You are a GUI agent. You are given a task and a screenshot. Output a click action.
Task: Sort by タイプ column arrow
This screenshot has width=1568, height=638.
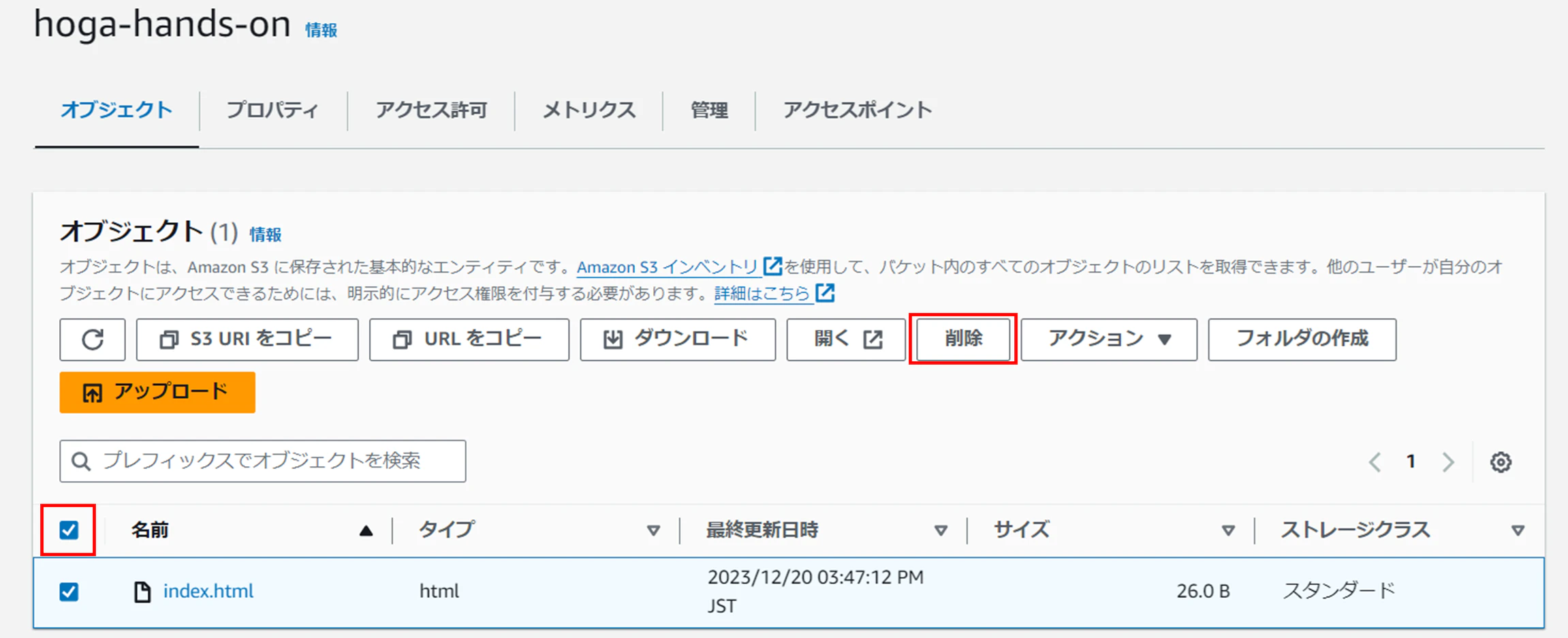tap(653, 530)
